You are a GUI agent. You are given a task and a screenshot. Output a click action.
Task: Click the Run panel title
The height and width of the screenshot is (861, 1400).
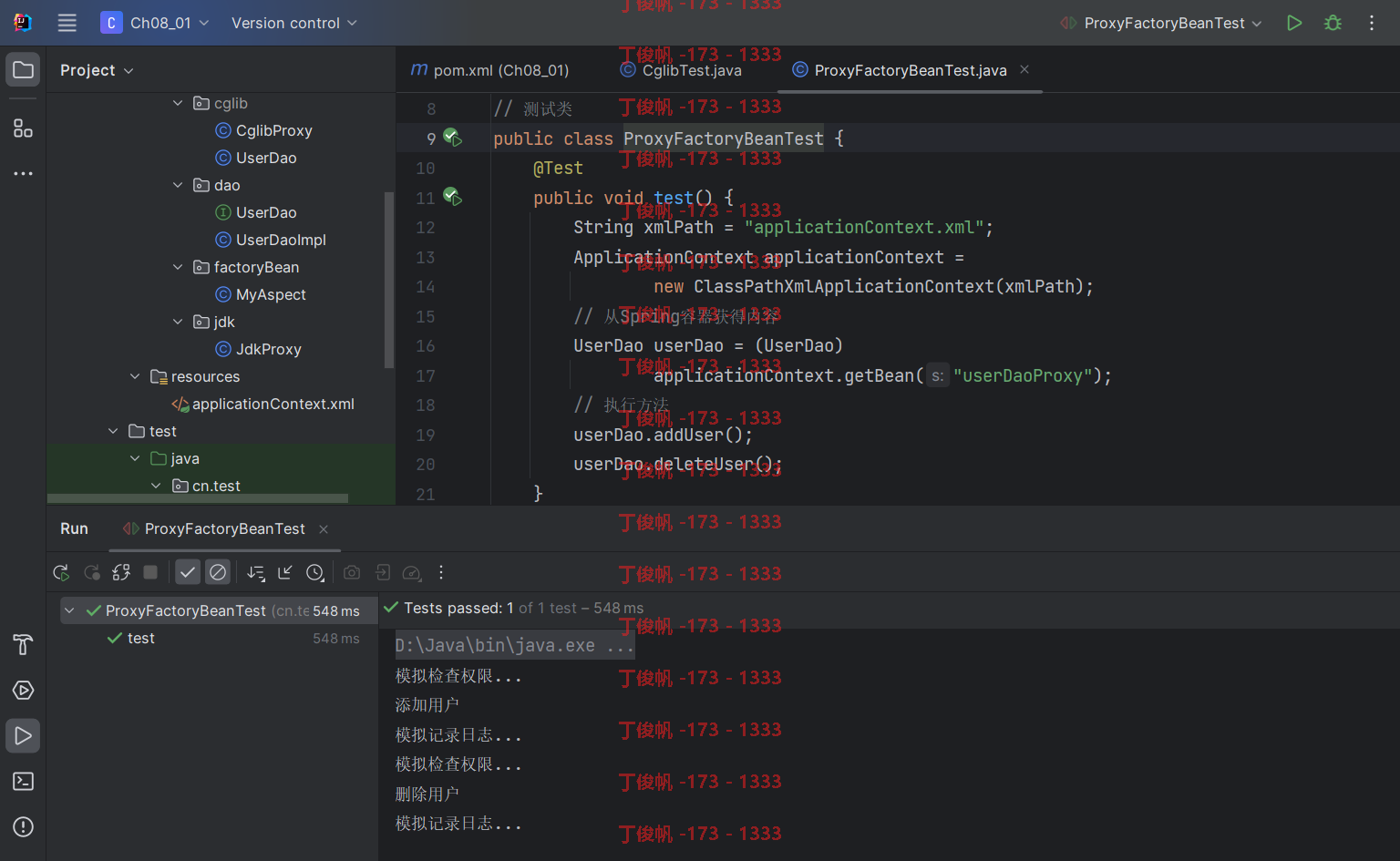tap(74, 528)
